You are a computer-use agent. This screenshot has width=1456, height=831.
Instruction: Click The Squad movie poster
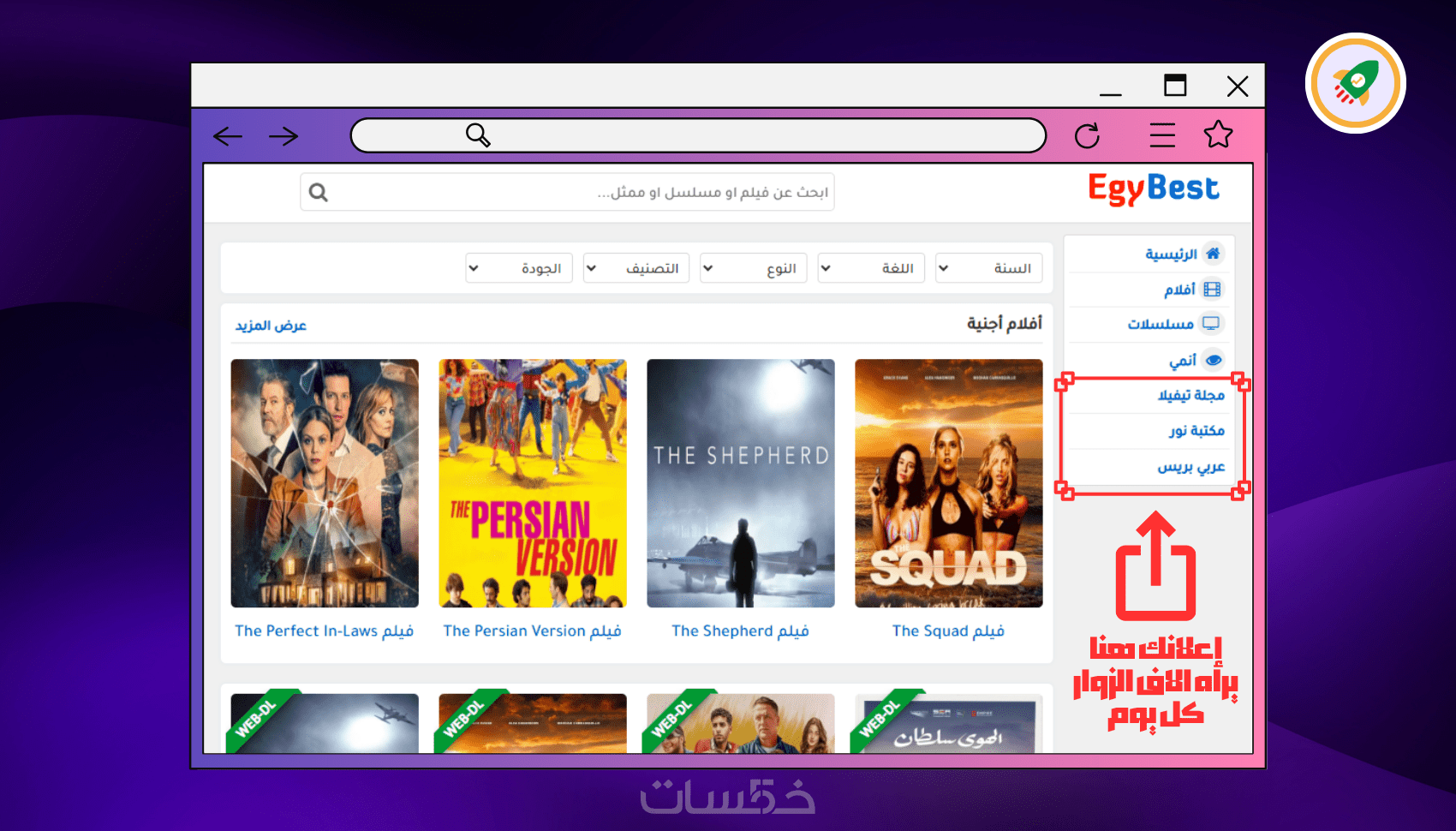coord(948,483)
